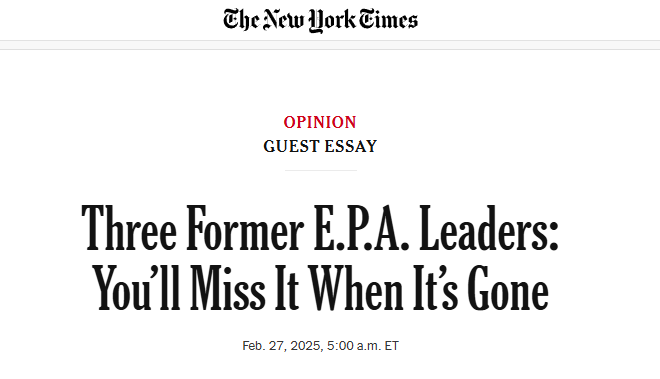Screen dimensions: 660x379
Task: Click "E.P.A." in the headline
Action: [362, 229]
